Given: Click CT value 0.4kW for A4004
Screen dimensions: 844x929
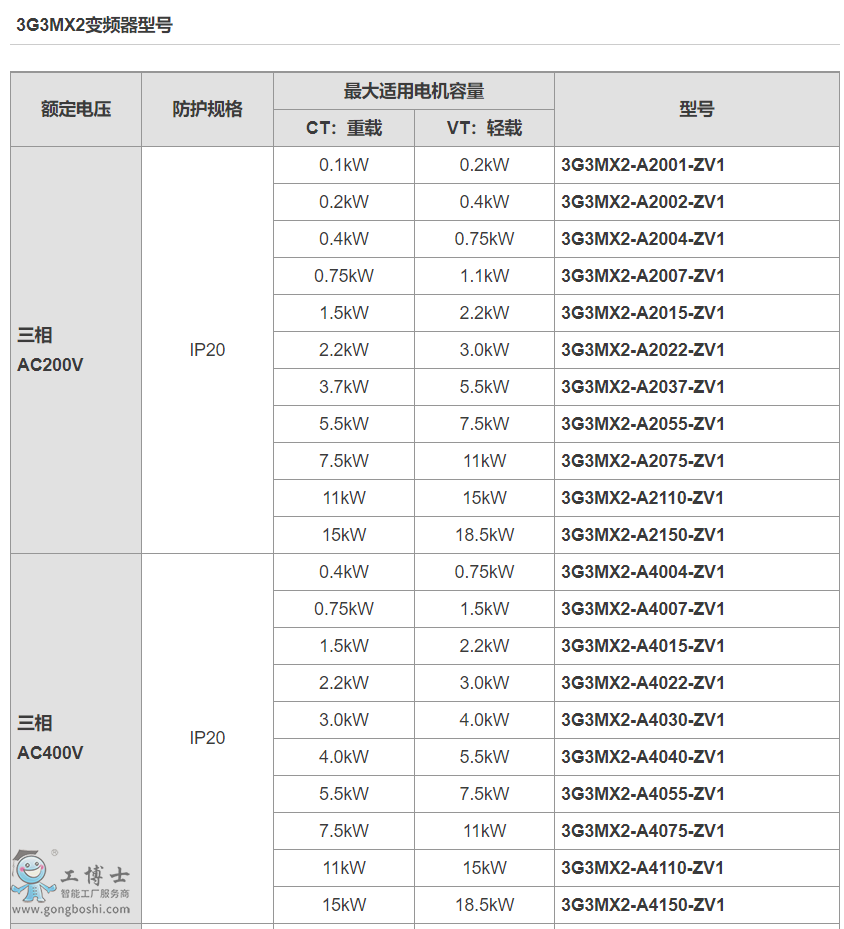Looking at the screenshot, I should coord(344,572).
